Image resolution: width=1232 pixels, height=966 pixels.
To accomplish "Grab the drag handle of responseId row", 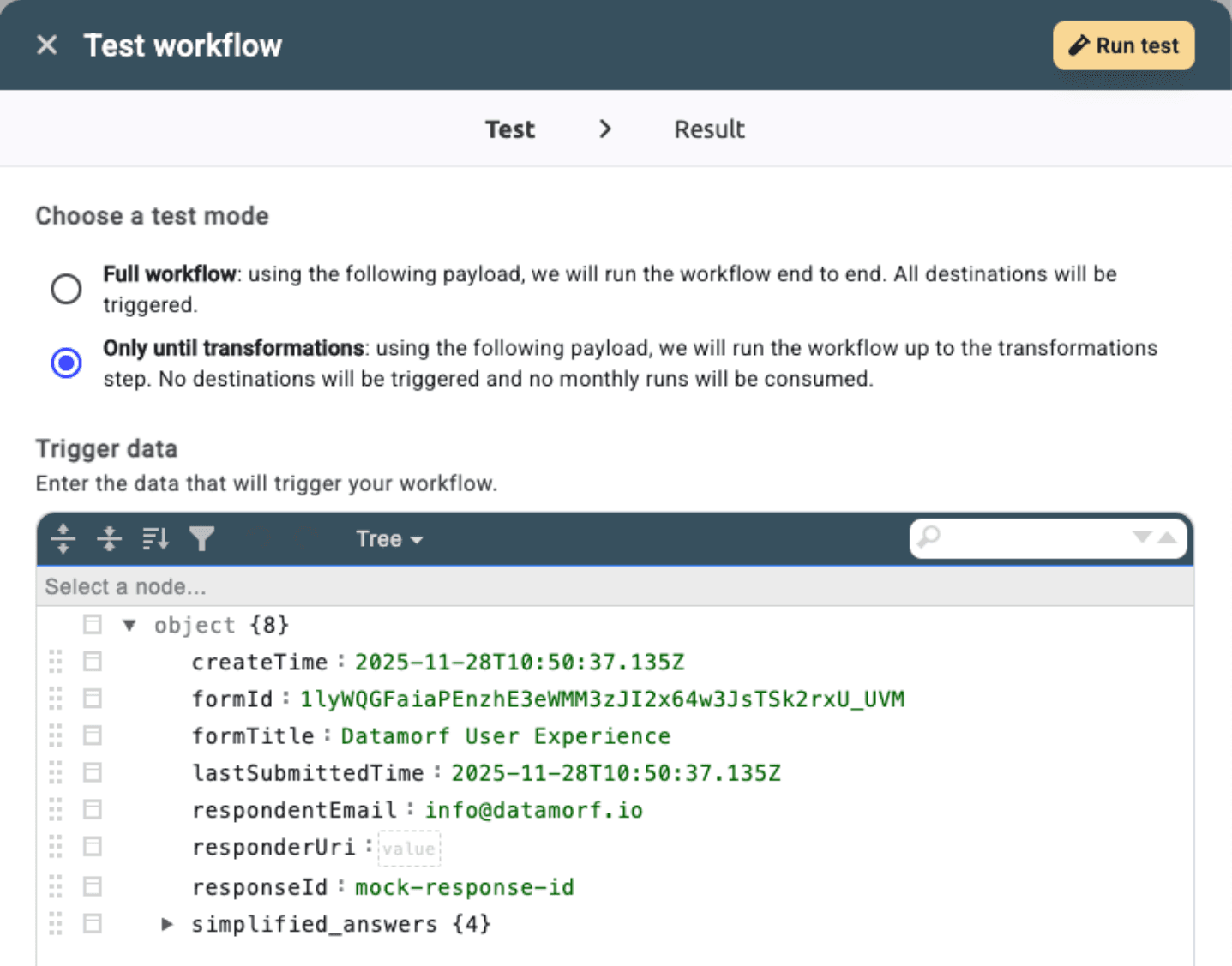I will point(56,886).
